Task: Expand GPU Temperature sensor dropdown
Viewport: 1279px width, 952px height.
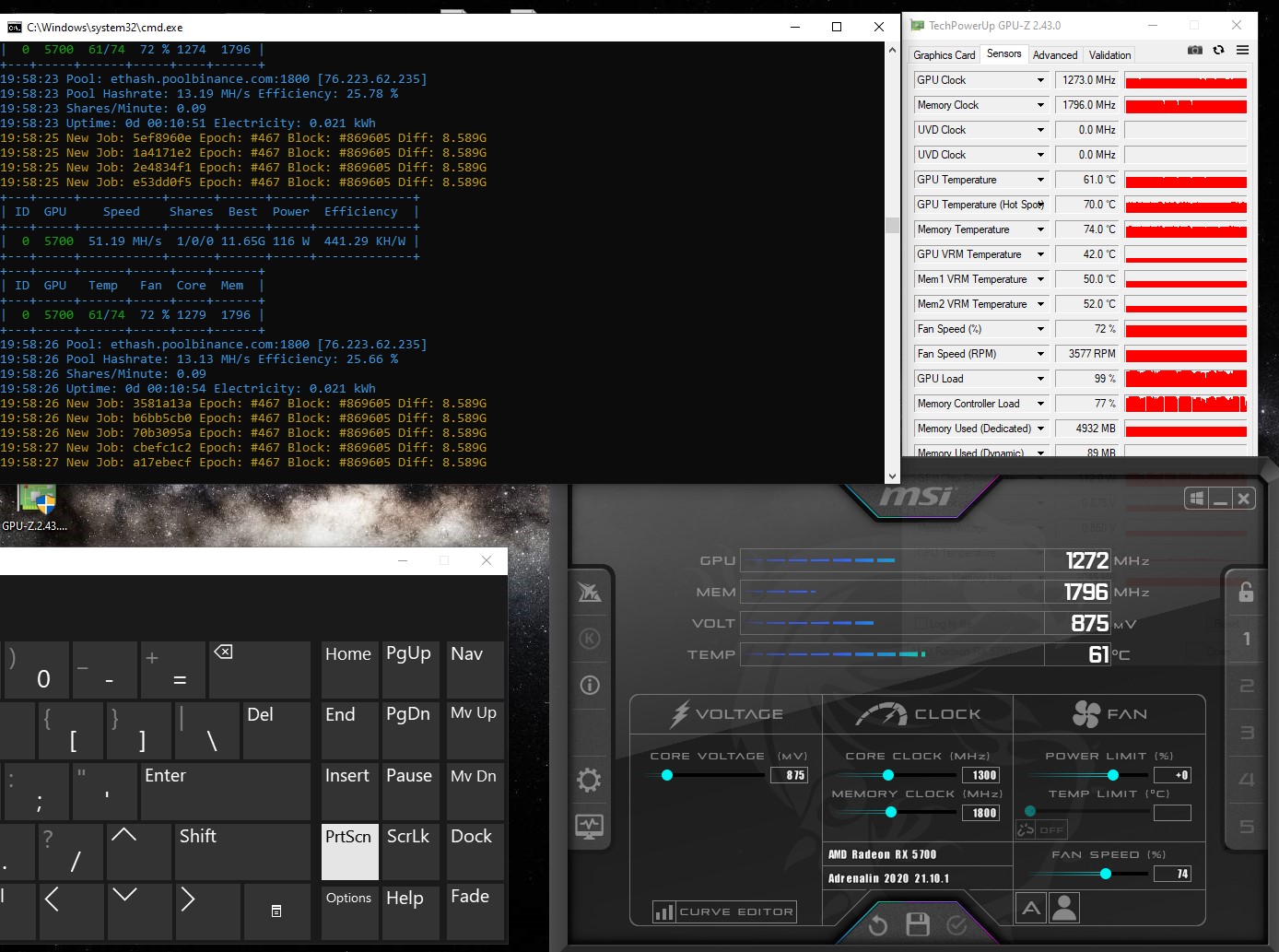Action: [1041, 180]
